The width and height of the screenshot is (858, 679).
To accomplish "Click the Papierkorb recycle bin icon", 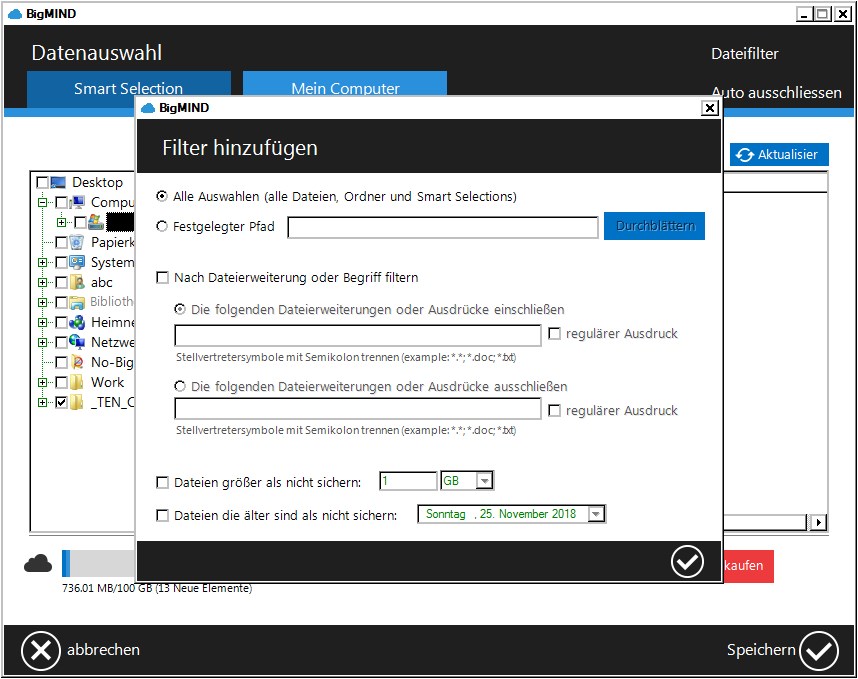I will (77, 242).
